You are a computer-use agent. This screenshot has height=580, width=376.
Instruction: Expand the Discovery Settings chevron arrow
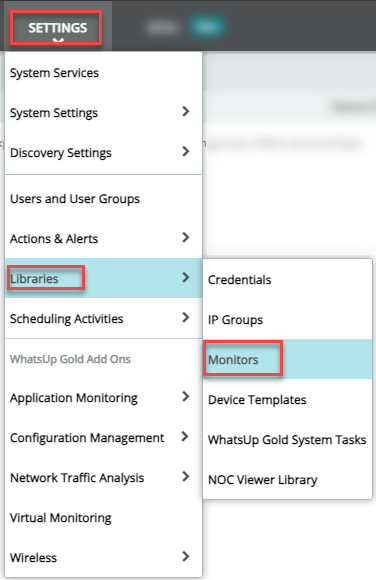186,151
